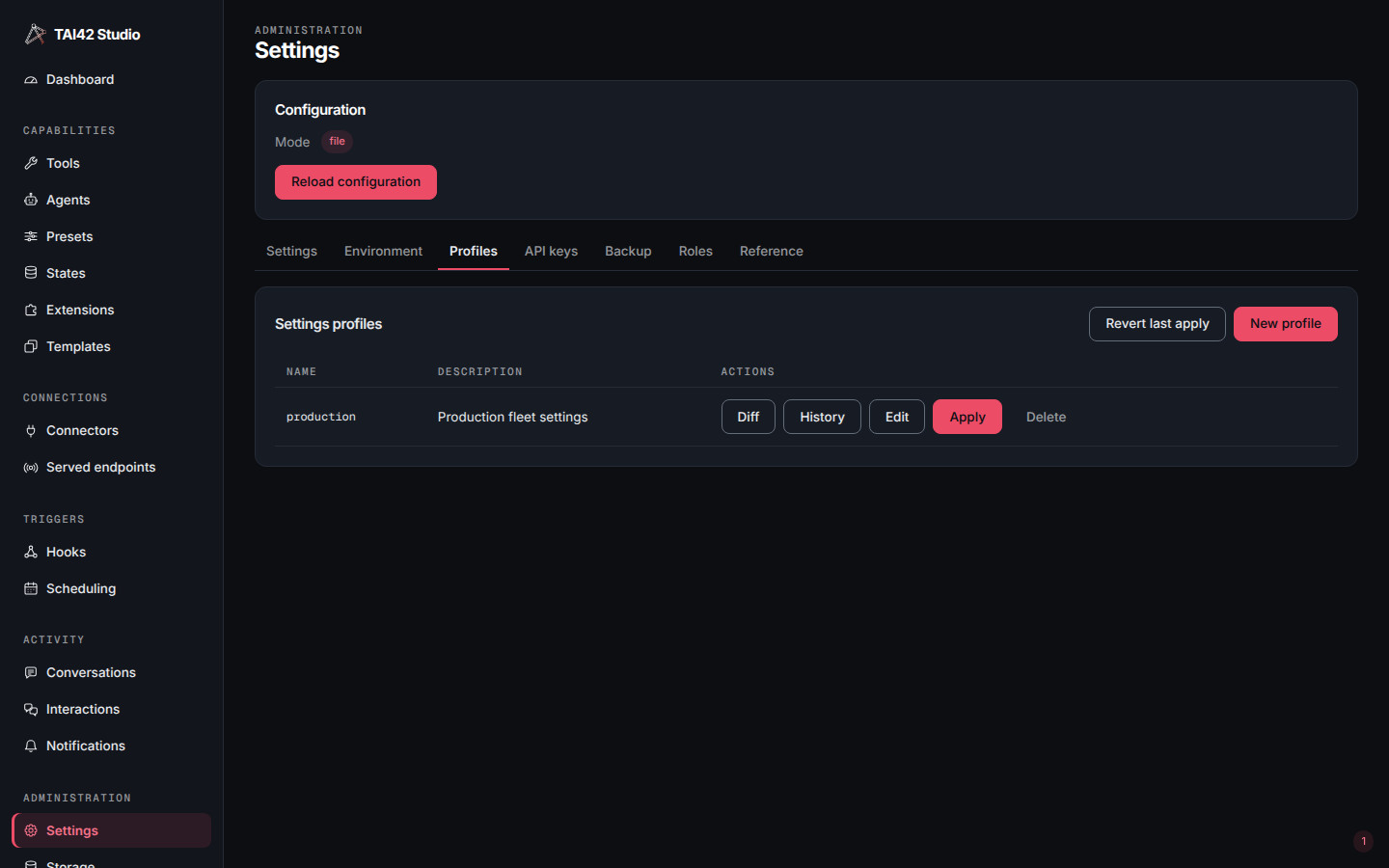The width and height of the screenshot is (1389, 868).
Task: Click the Templates copy icon
Action: (x=31, y=347)
